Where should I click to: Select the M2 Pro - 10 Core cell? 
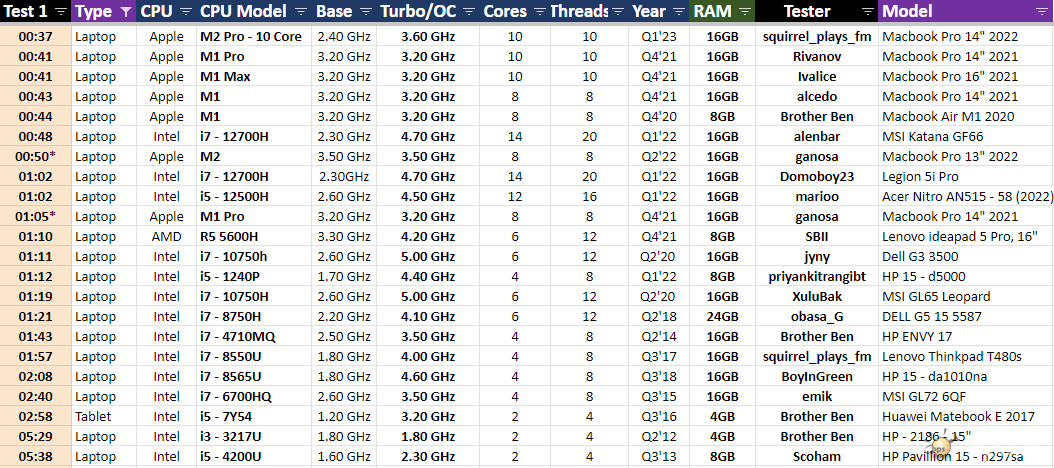[253, 36]
